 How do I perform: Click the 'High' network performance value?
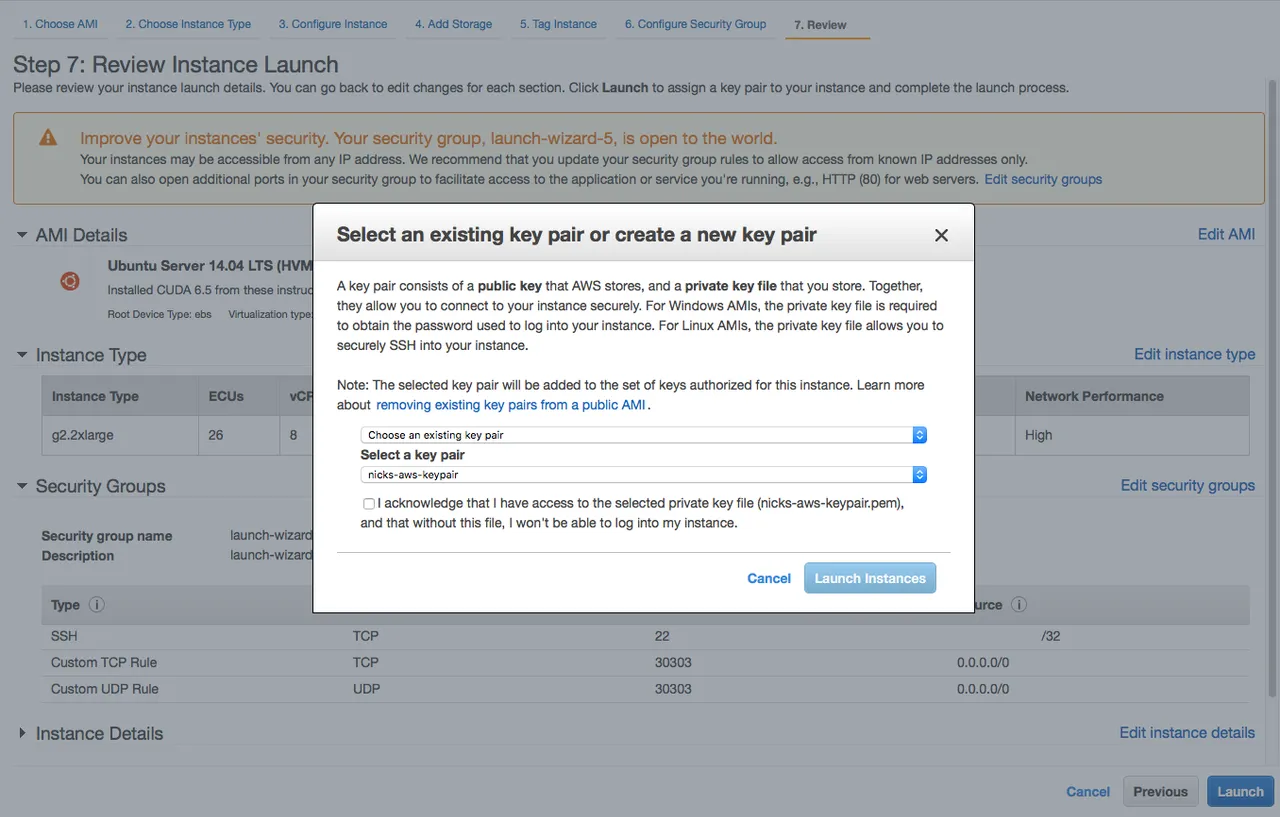pyautogui.click(x=1038, y=435)
